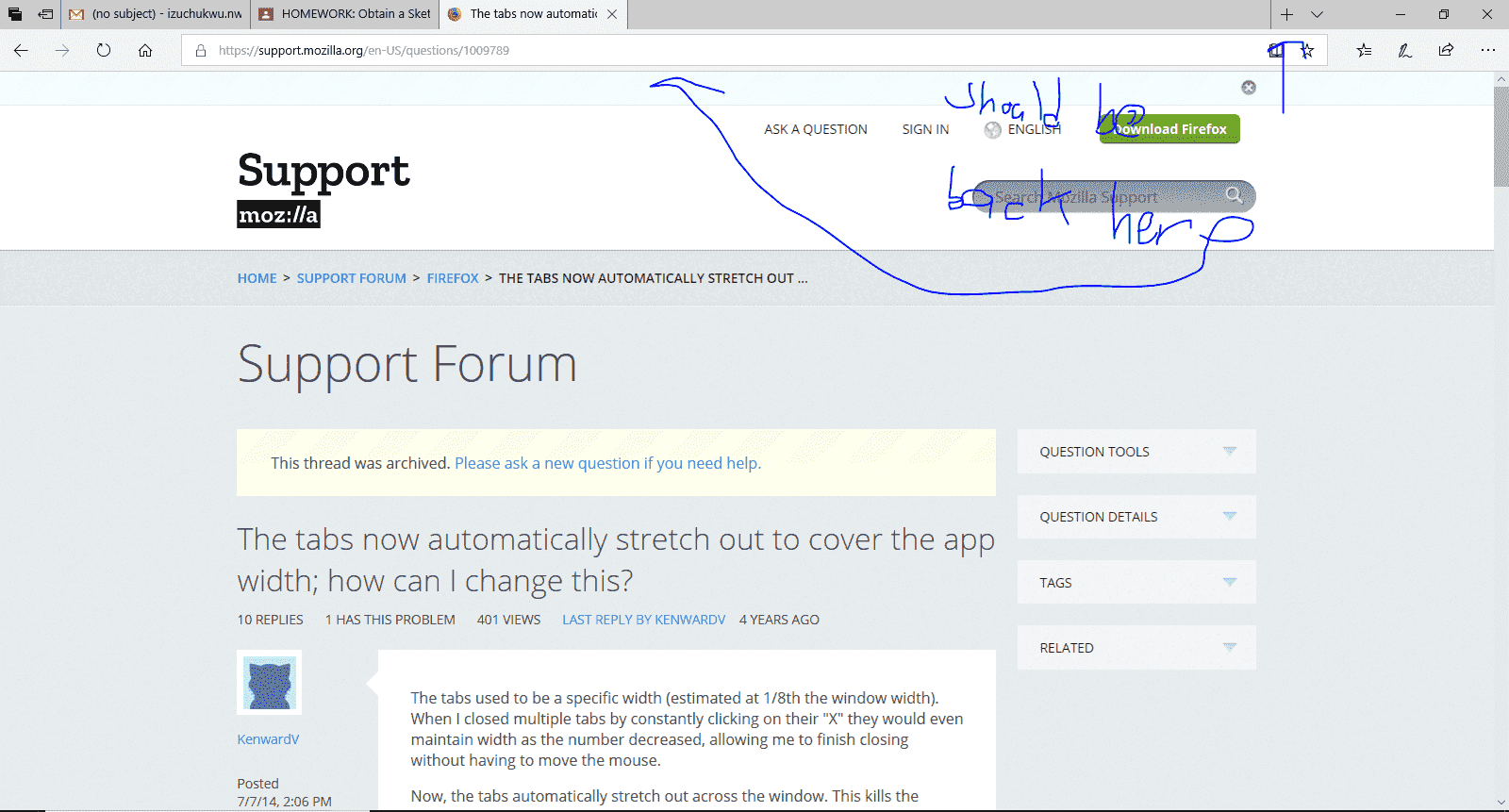The width and height of the screenshot is (1509, 812).
Task: Refresh the page with the reload icon
Action: click(104, 51)
